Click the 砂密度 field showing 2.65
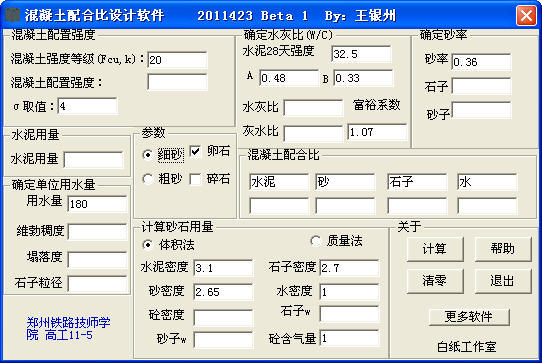The image size is (542, 363). [x=223, y=292]
